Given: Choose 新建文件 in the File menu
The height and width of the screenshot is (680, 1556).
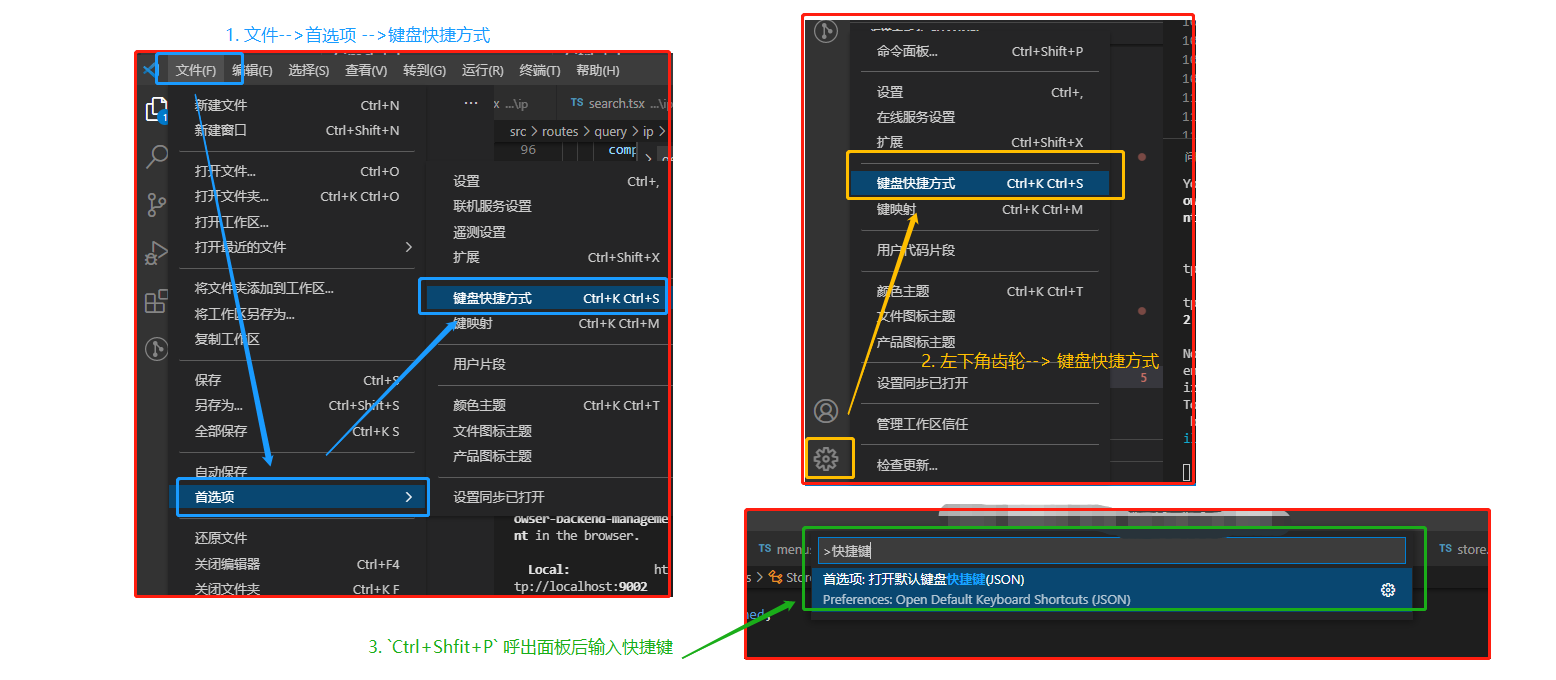Looking at the screenshot, I should point(296,105).
